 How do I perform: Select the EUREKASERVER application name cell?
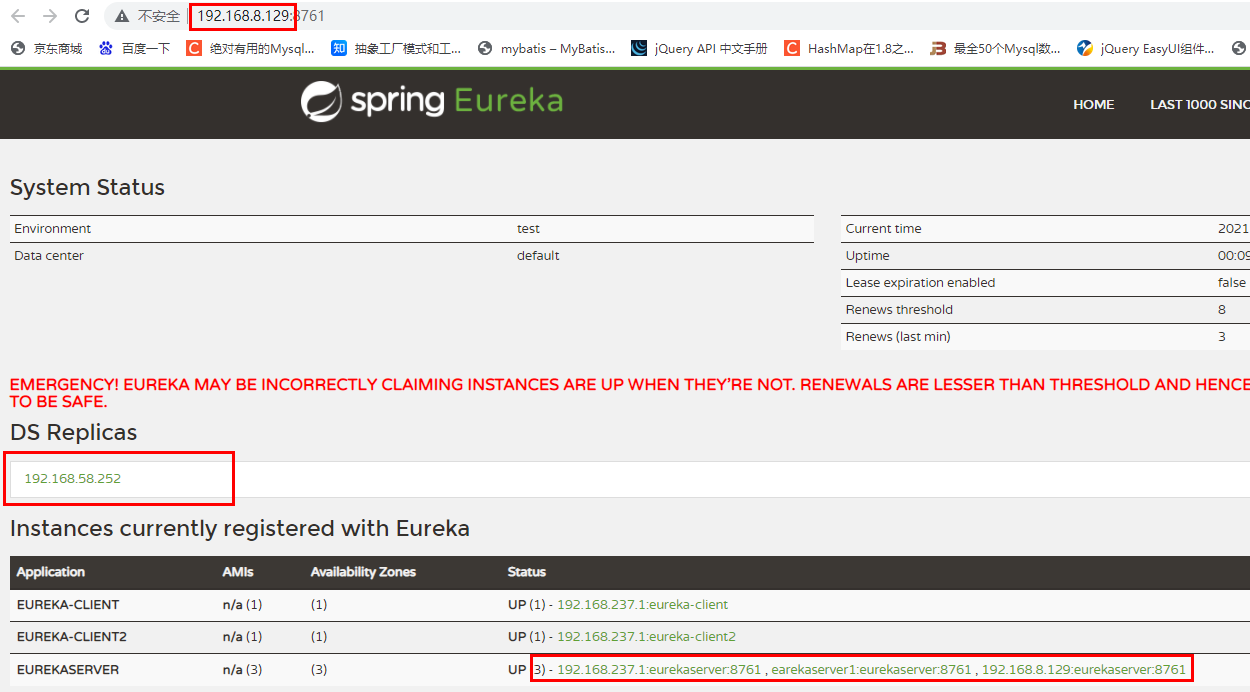[68, 669]
